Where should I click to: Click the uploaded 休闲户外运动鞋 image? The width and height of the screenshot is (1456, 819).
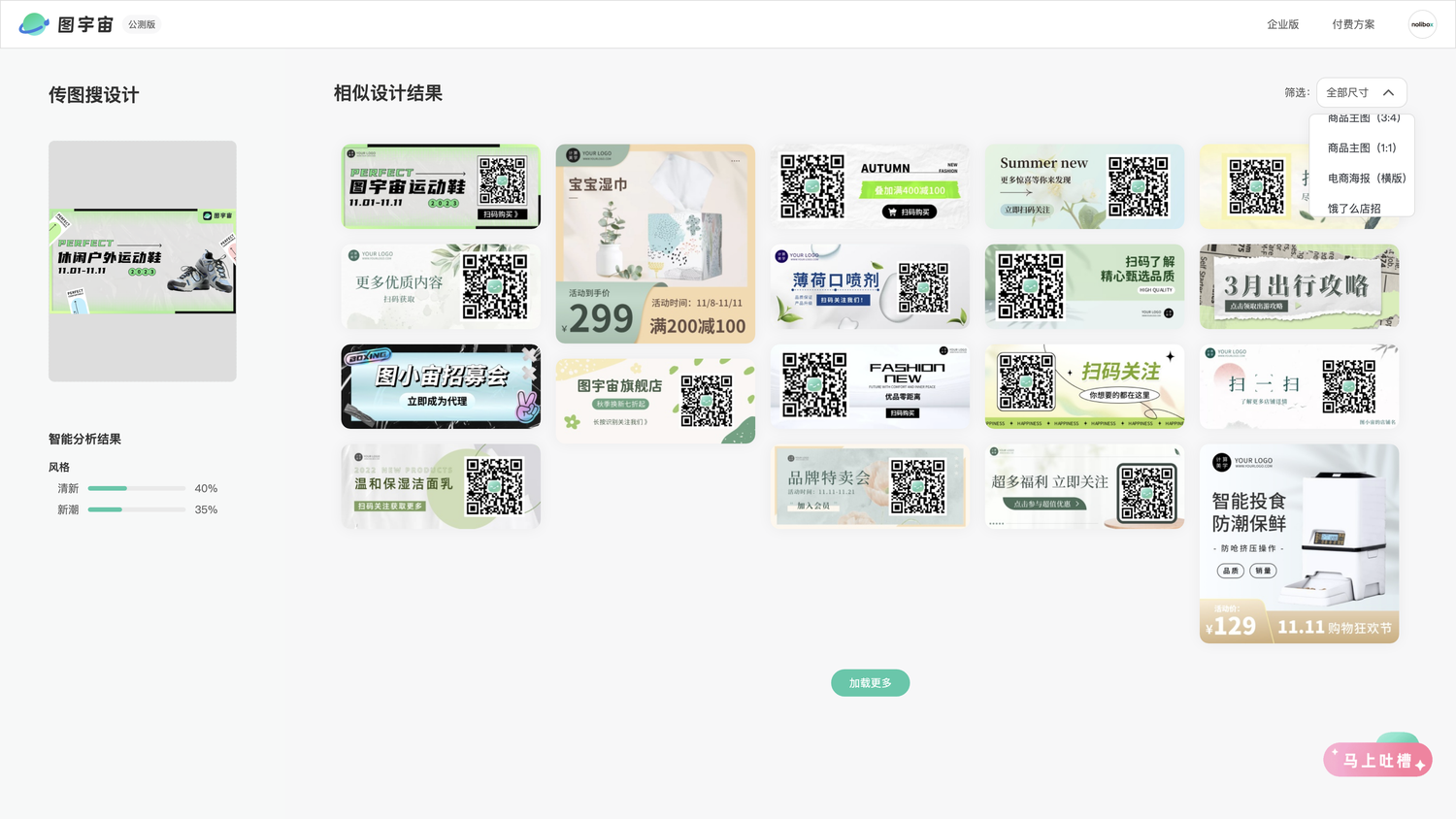[x=143, y=261]
